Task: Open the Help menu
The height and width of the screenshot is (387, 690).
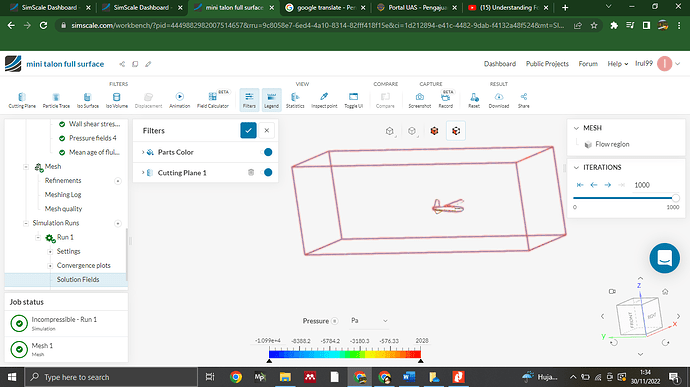Action: click(617, 64)
